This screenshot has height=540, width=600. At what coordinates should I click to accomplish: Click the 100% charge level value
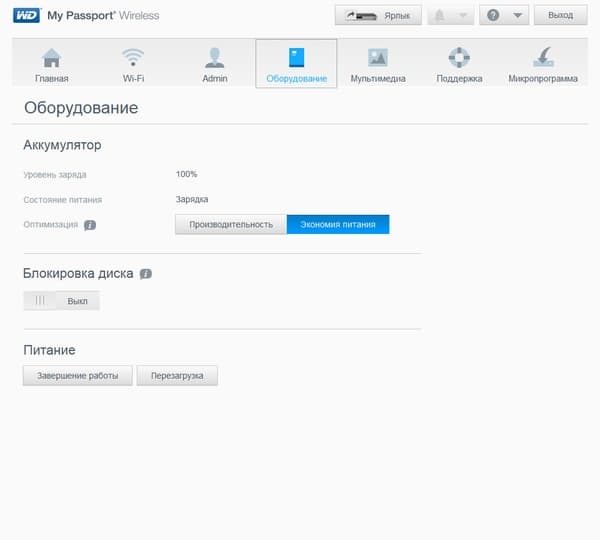[x=186, y=174]
